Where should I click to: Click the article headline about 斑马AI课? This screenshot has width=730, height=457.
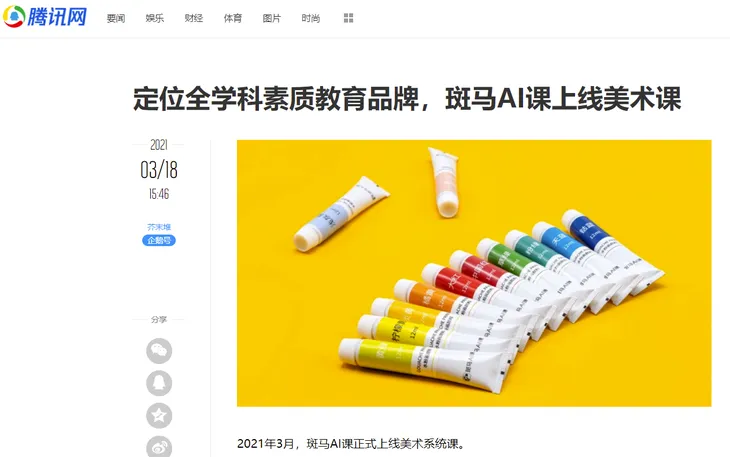tap(407, 98)
